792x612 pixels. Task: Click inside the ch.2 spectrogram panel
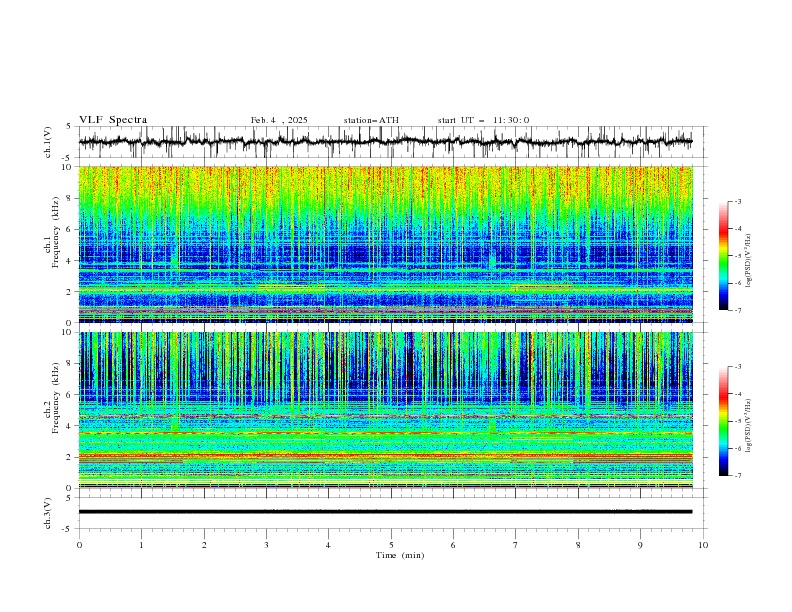point(385,410)
